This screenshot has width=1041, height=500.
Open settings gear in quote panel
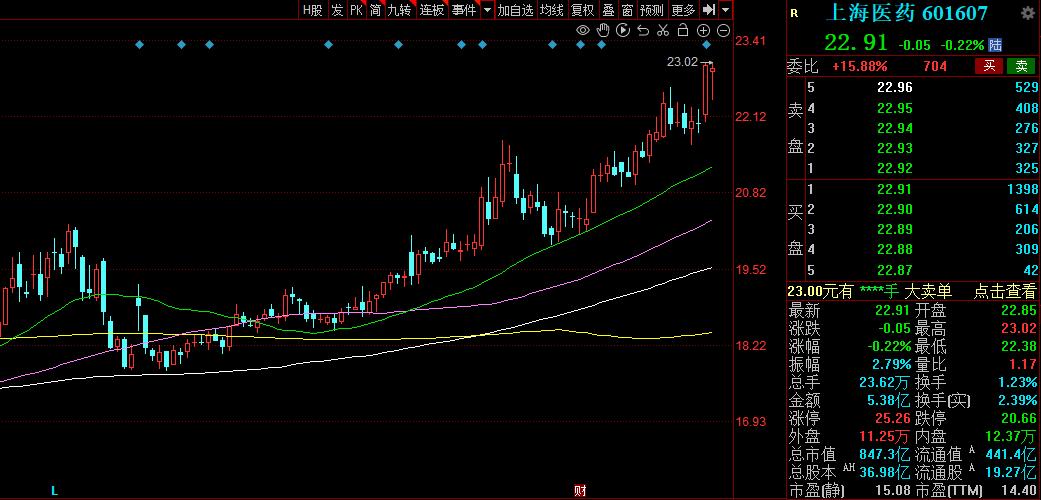tap(1028, 13)
